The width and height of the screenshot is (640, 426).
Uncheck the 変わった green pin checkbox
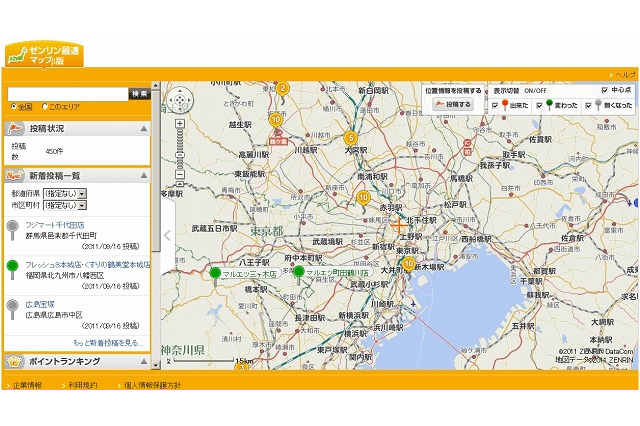click(x=539, y=104)
